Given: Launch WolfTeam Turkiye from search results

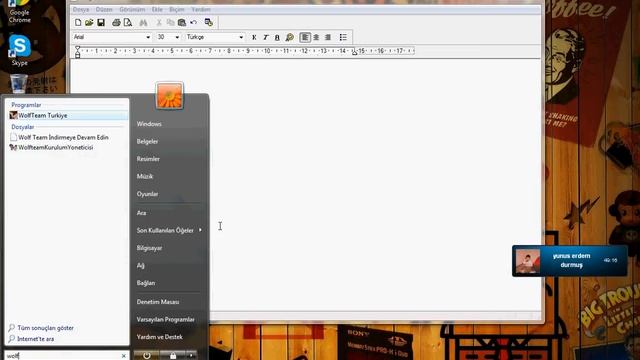Looking at the screenshot, I should coord(68,116).
